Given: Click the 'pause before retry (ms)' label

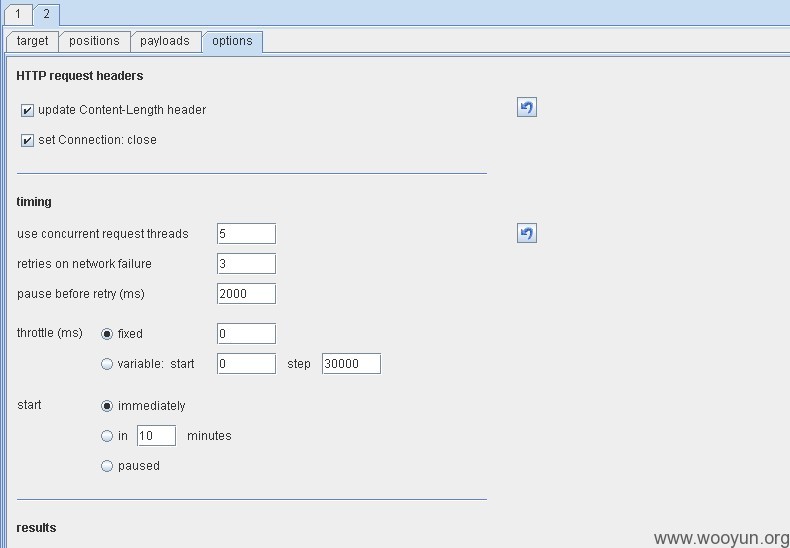Looking at the screenshot, I should click(81, 294).
